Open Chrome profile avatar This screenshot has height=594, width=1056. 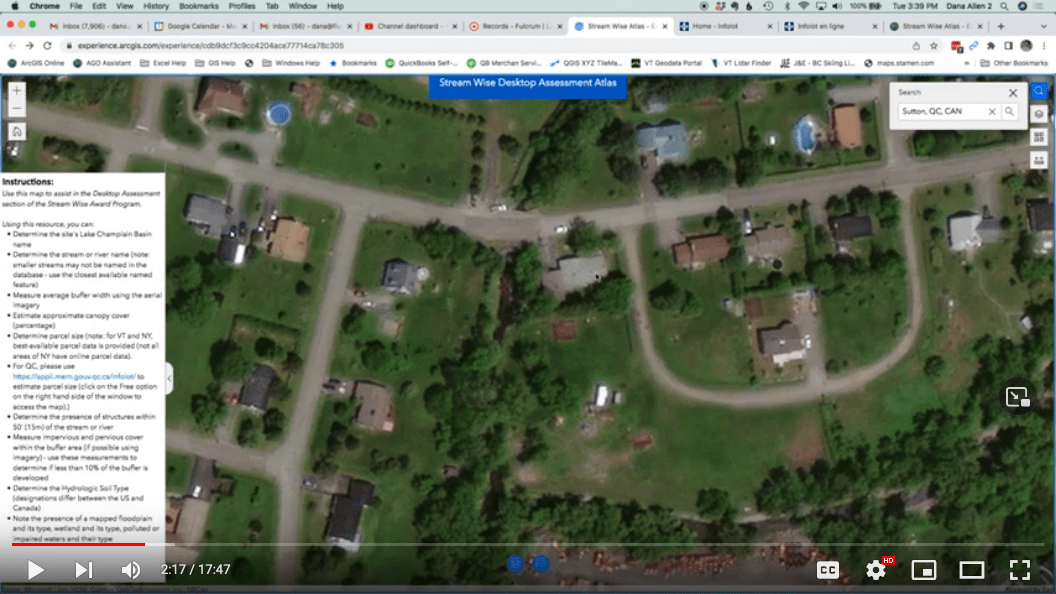1026,46
